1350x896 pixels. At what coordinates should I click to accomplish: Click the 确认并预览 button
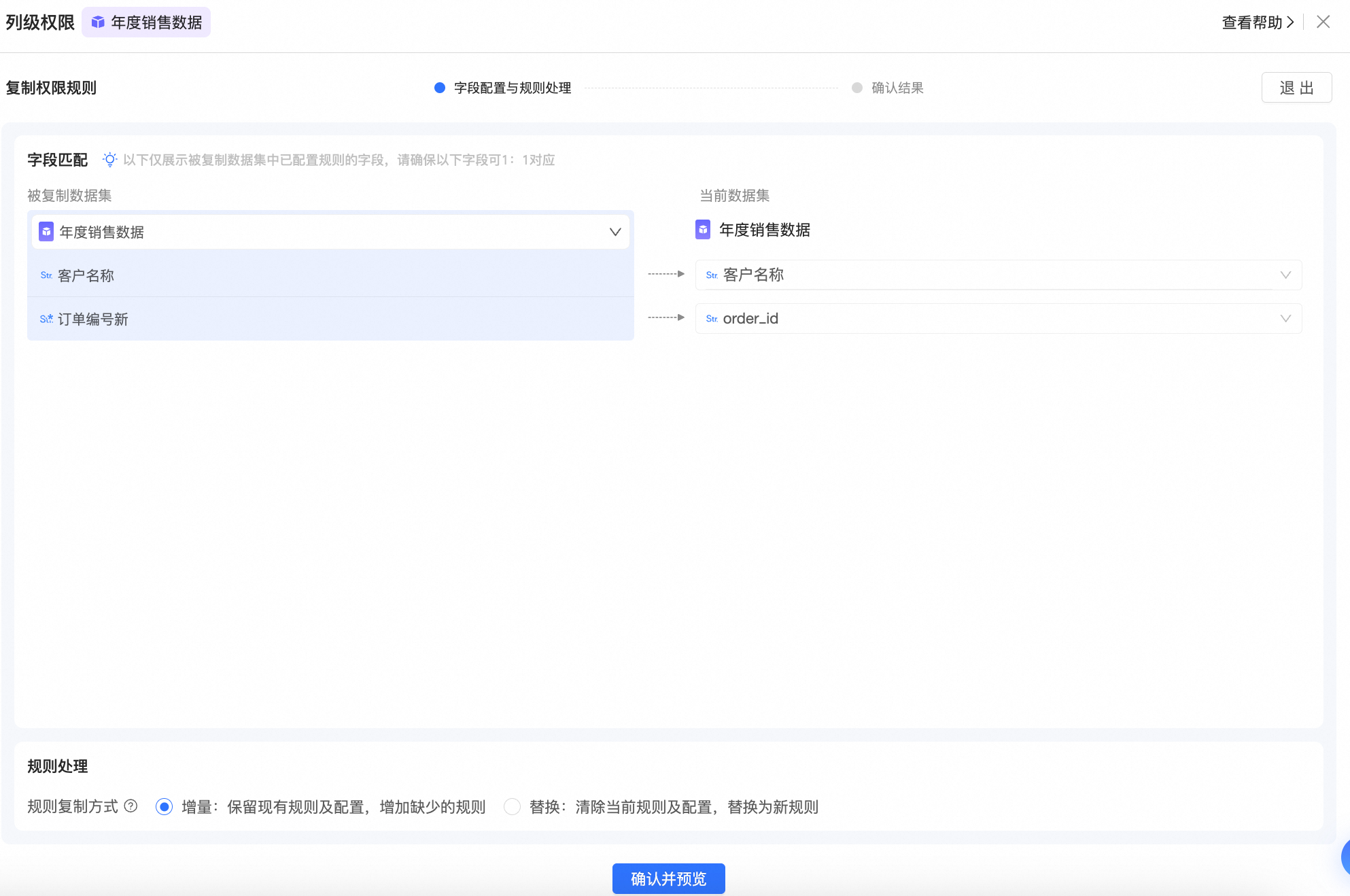(668, 878)
